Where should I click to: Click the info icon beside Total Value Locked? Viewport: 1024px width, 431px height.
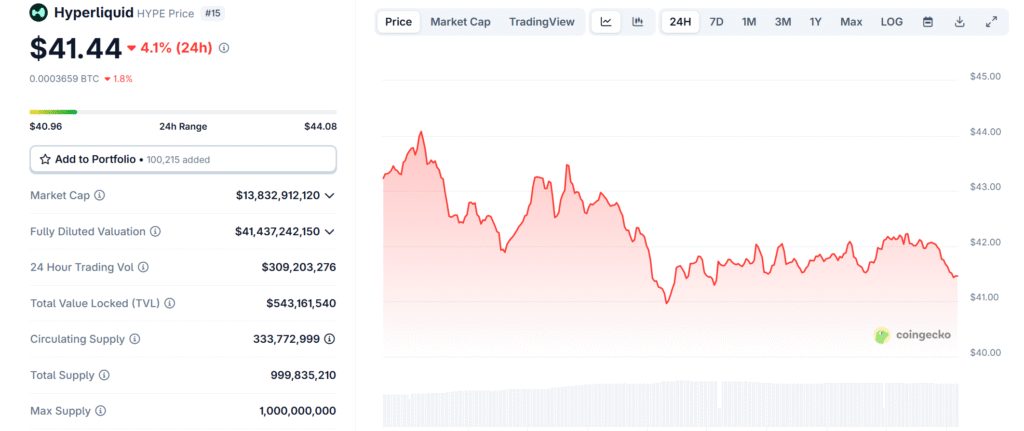170,303
